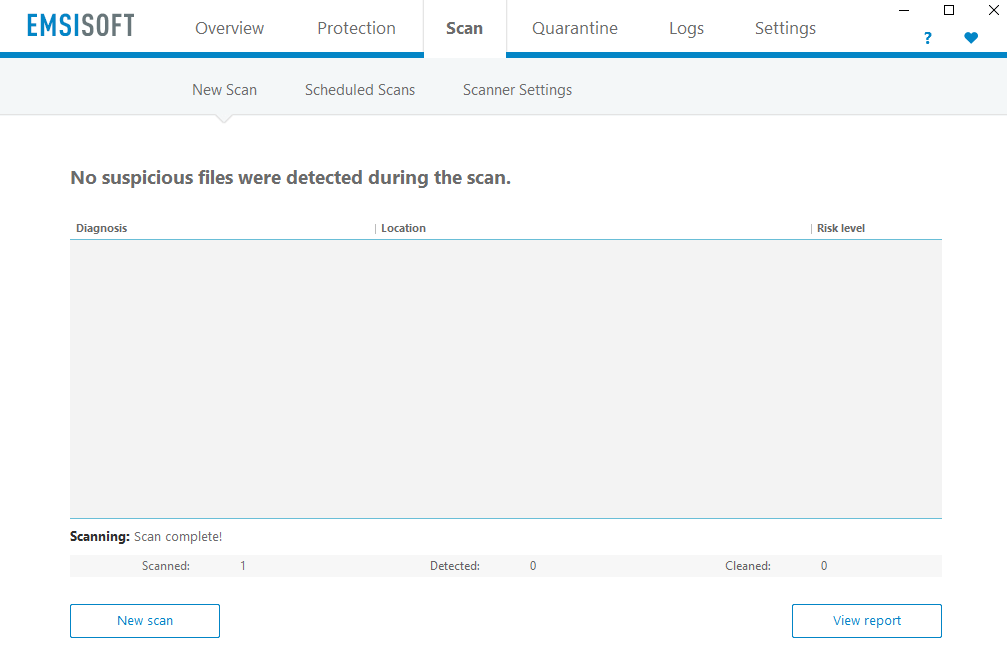The width and height of the screenshot is (1007, 672).
Task: Maximize the Emsisoft window
Action: point(949,10)
